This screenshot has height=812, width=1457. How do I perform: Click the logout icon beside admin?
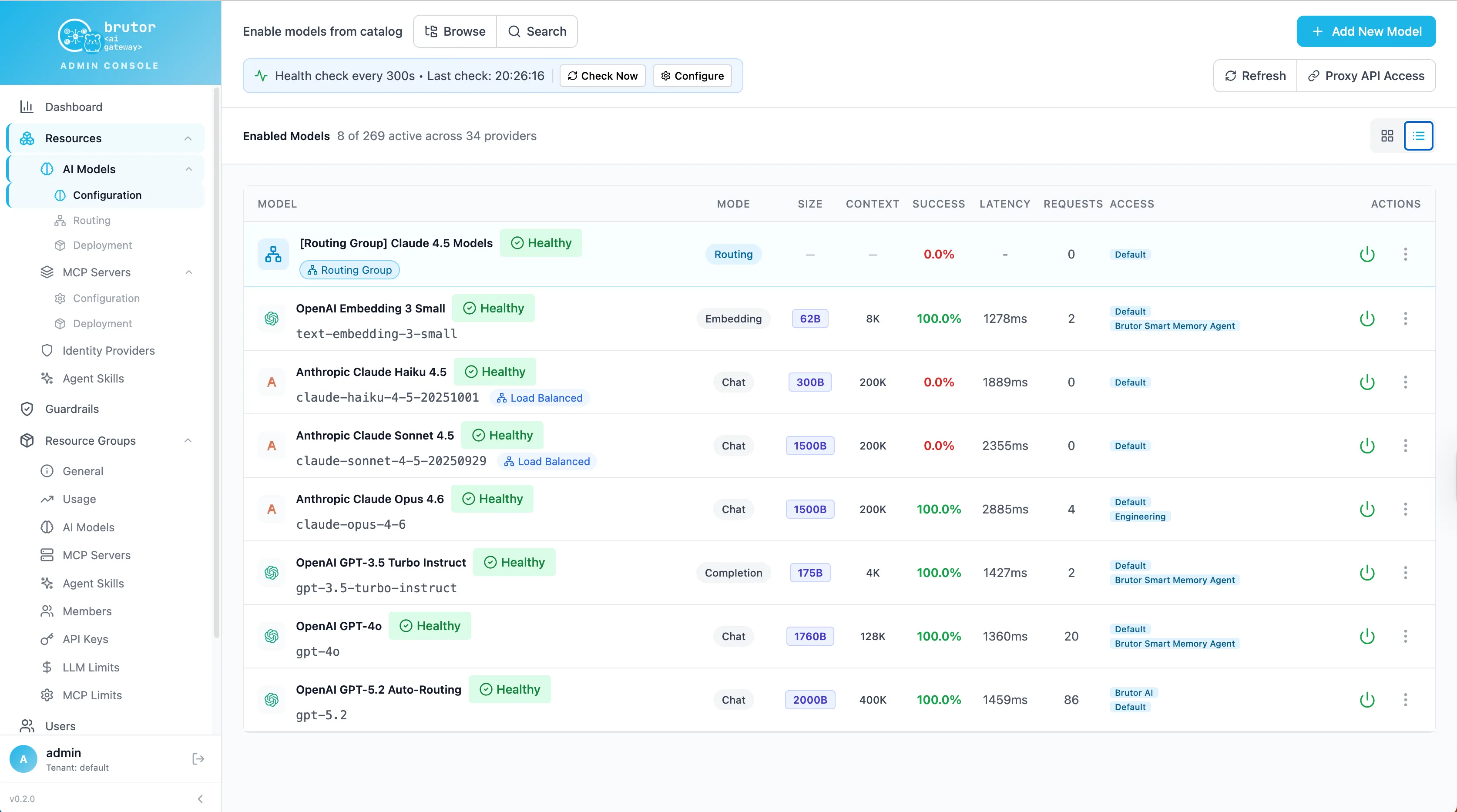pos(198,759)
